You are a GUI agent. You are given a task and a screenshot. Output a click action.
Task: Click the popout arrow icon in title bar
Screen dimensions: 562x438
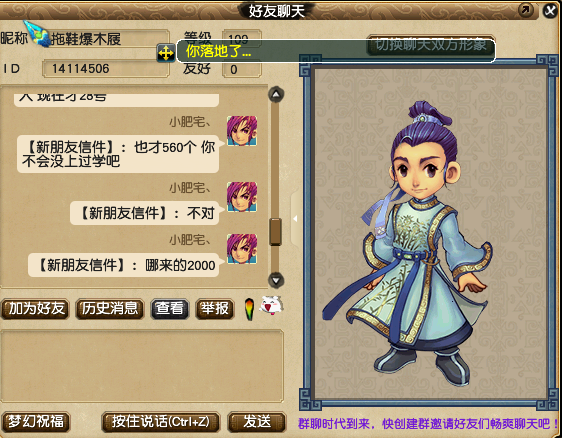click(x=526, y=10)
